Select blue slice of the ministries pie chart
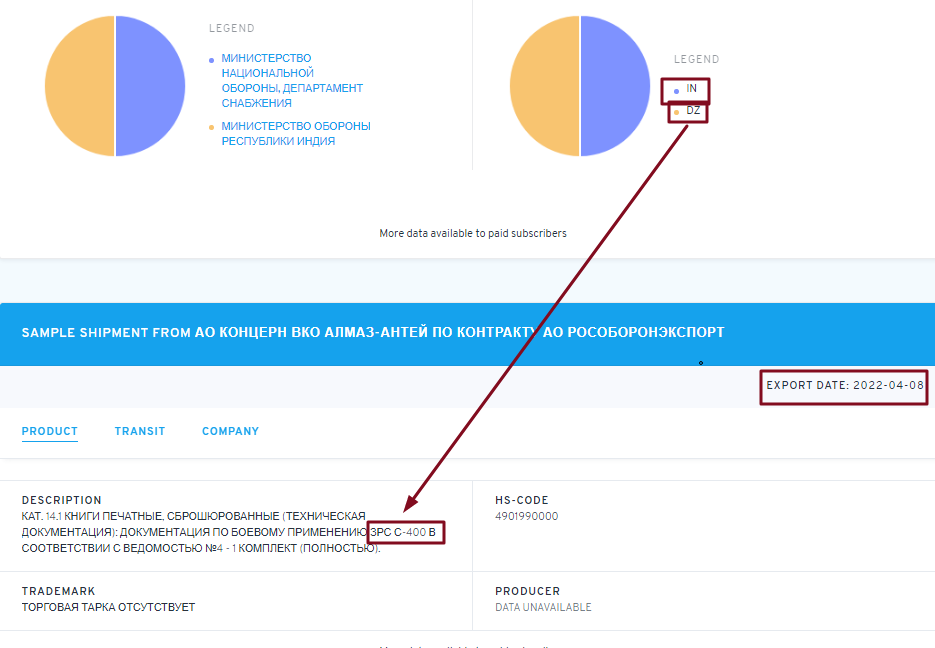This screenshot has width=935, height=648. pos(150,86)
